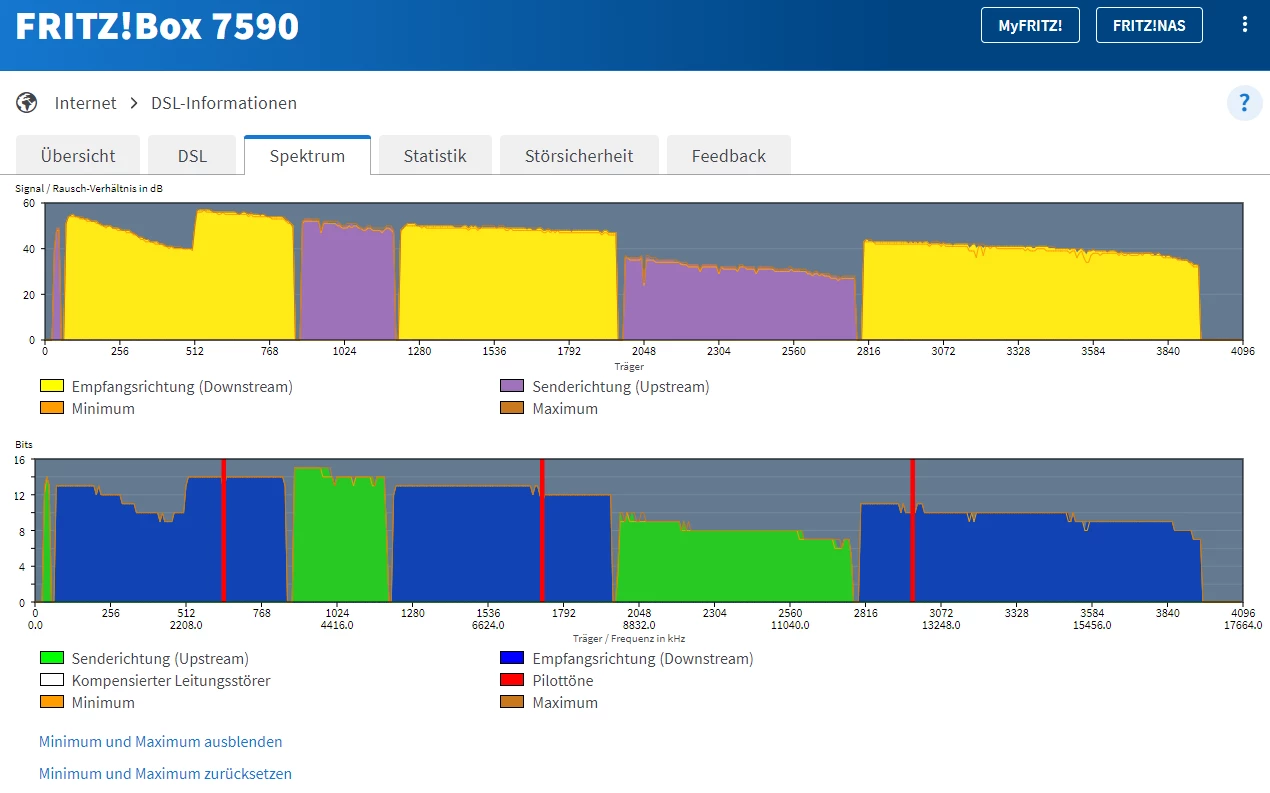Open the FRITZ!NAS page
This screenshot has height=793, width=1270.
click(1149, 26)
